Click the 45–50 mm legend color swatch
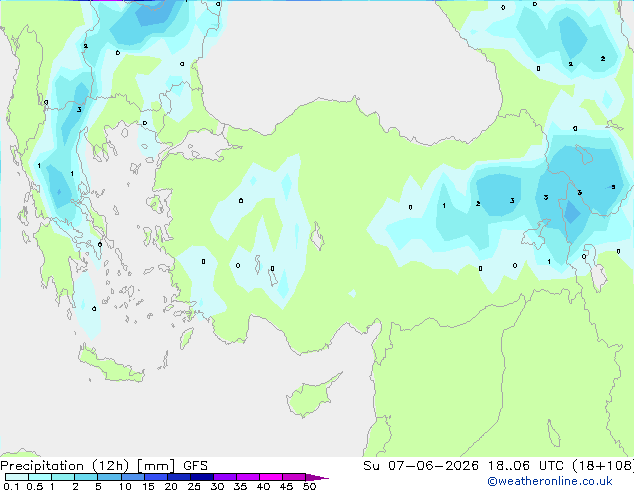The image size is (634, 490). tap(294, 477)
